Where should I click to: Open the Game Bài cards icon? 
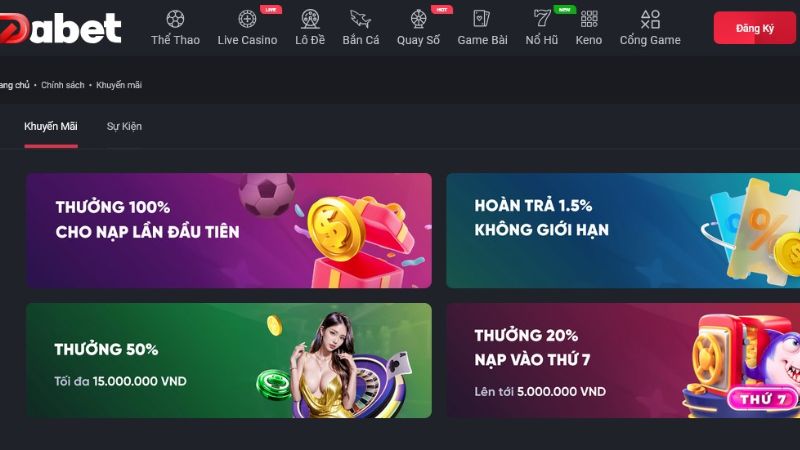pos(482,19)
